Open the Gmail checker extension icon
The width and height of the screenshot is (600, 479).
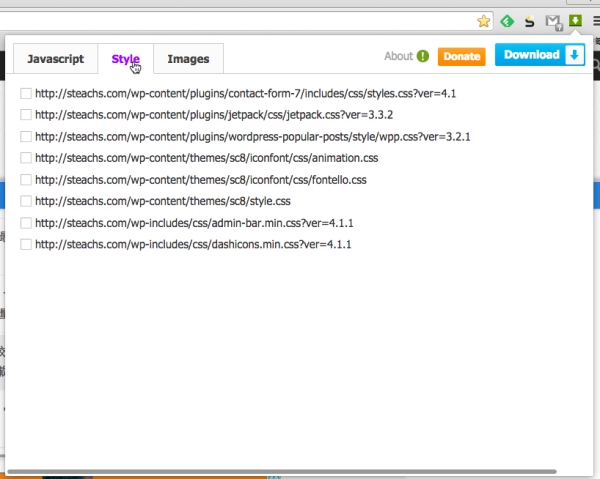pos(554,22)
